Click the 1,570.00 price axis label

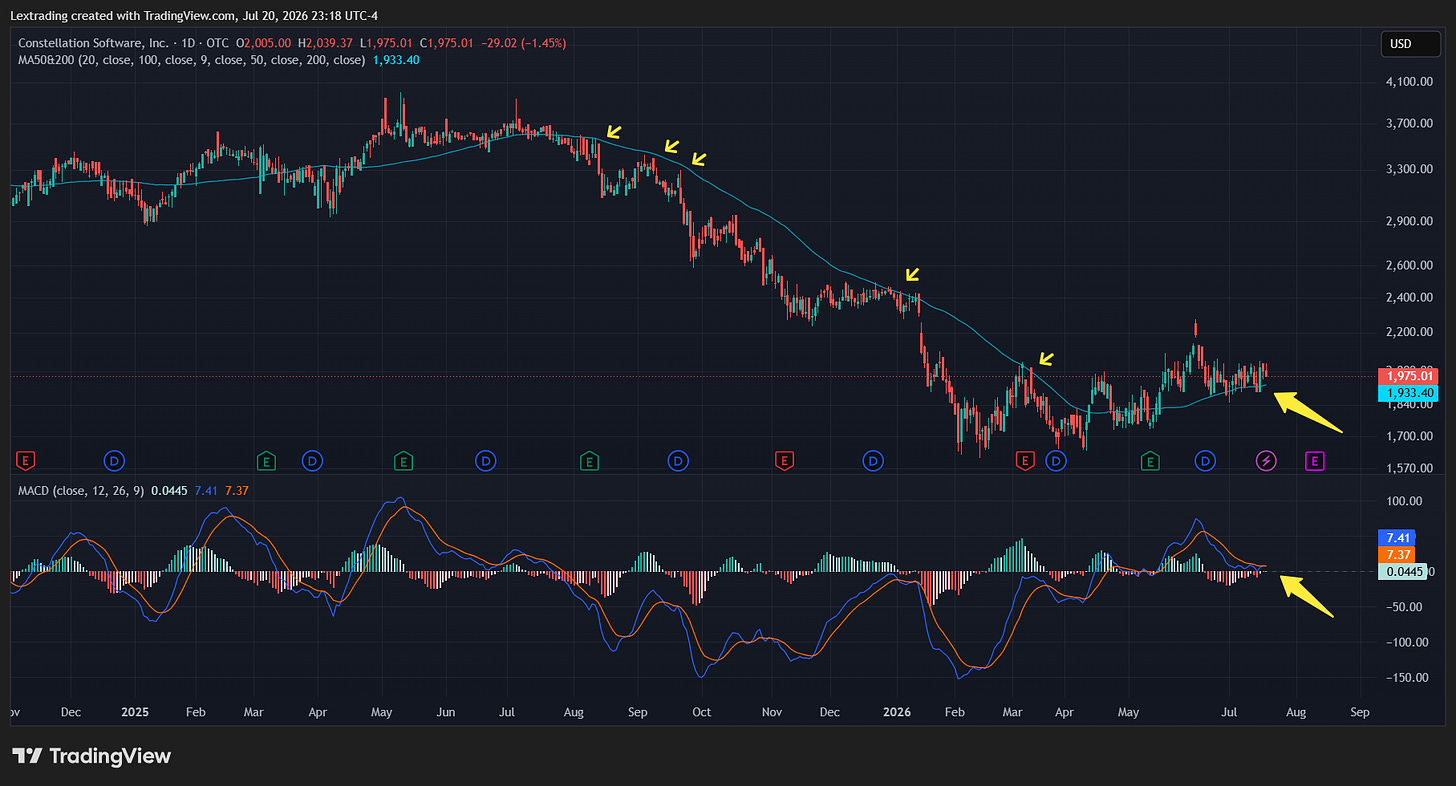tap(1410, 467)
